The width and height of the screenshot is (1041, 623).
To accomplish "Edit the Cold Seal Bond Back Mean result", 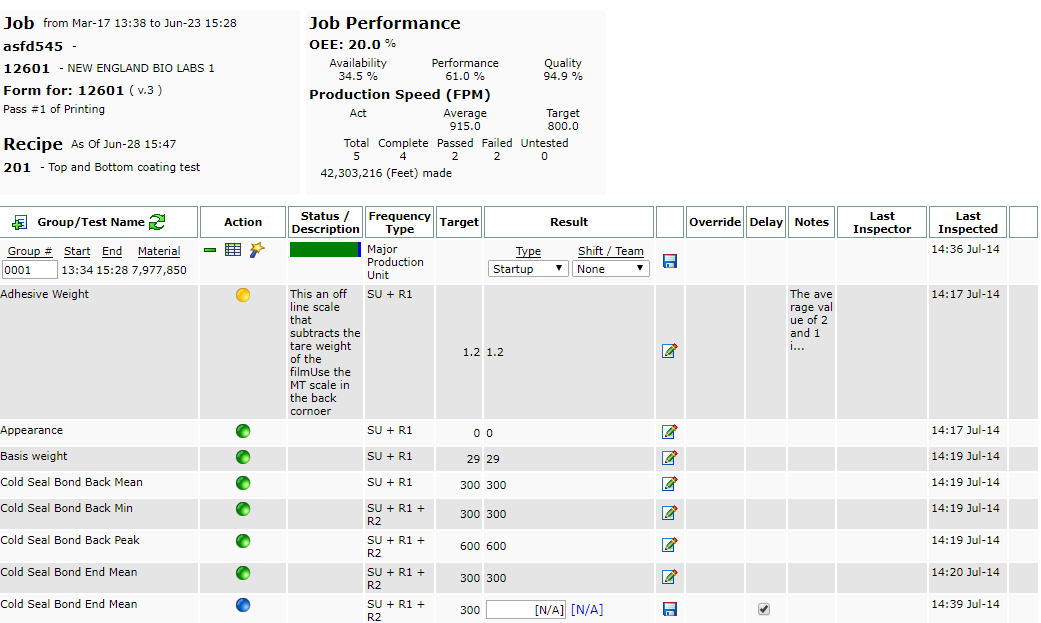I will (669, 484).
